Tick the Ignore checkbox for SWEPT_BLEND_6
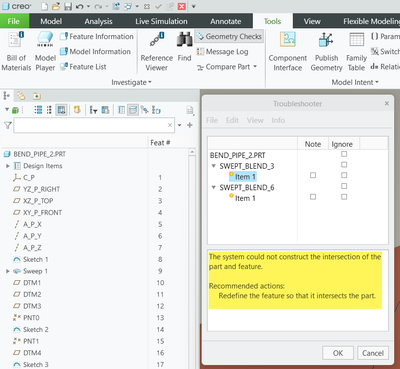The image size is (400, 369). pos(344,186)
